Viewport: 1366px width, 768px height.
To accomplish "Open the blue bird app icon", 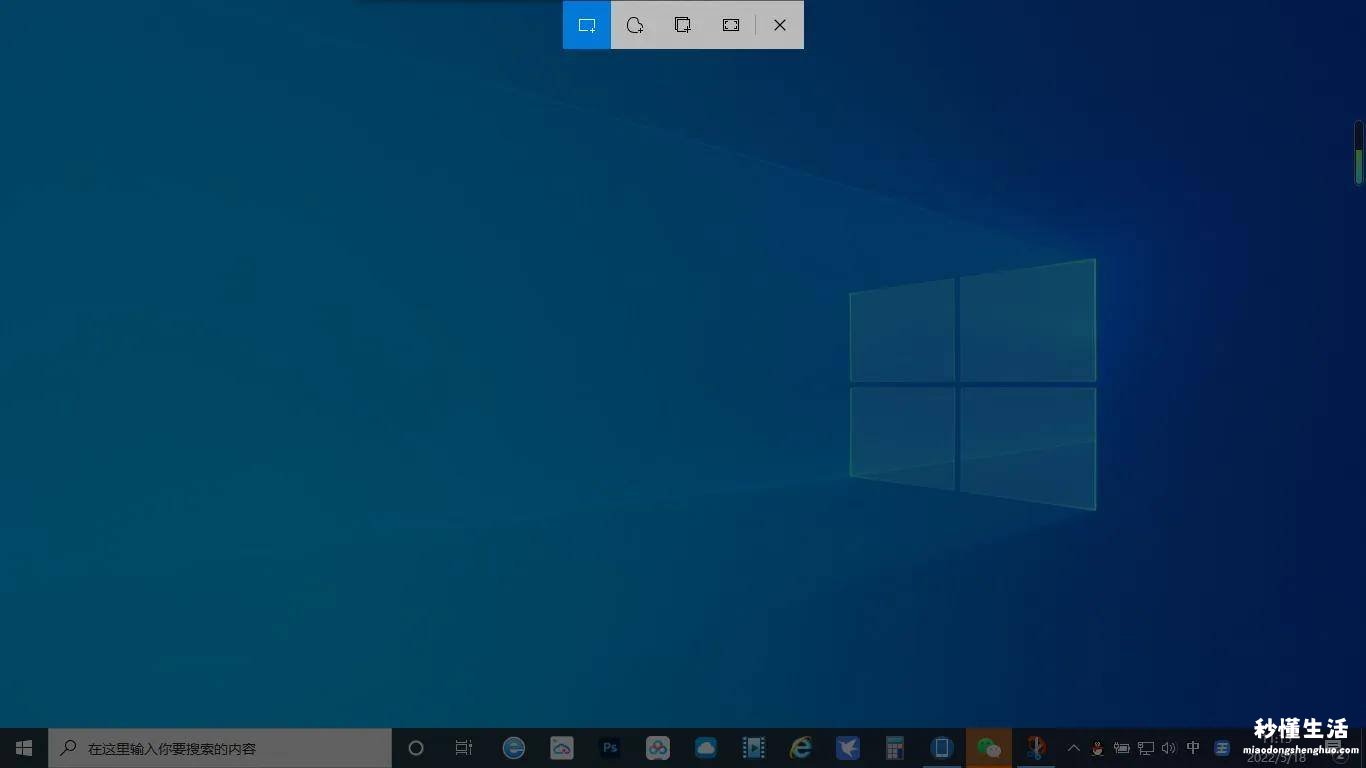I will point(848,748).
